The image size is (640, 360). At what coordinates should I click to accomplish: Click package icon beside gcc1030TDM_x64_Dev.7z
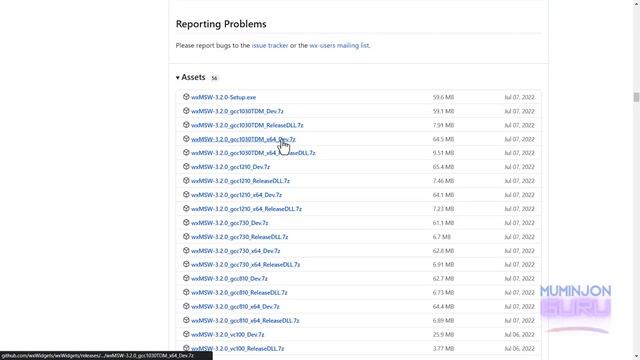pyautogui.click(x=186, y=139)
